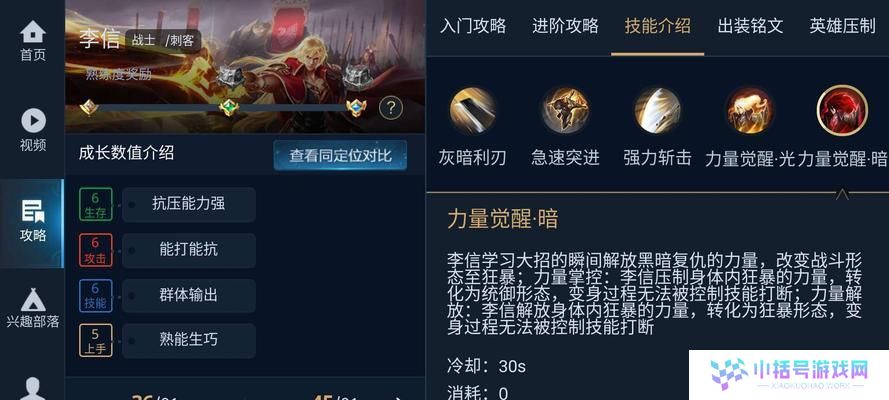Open the profile avatar icon in sidebar
889x400 pixels.
coord(33,389)
